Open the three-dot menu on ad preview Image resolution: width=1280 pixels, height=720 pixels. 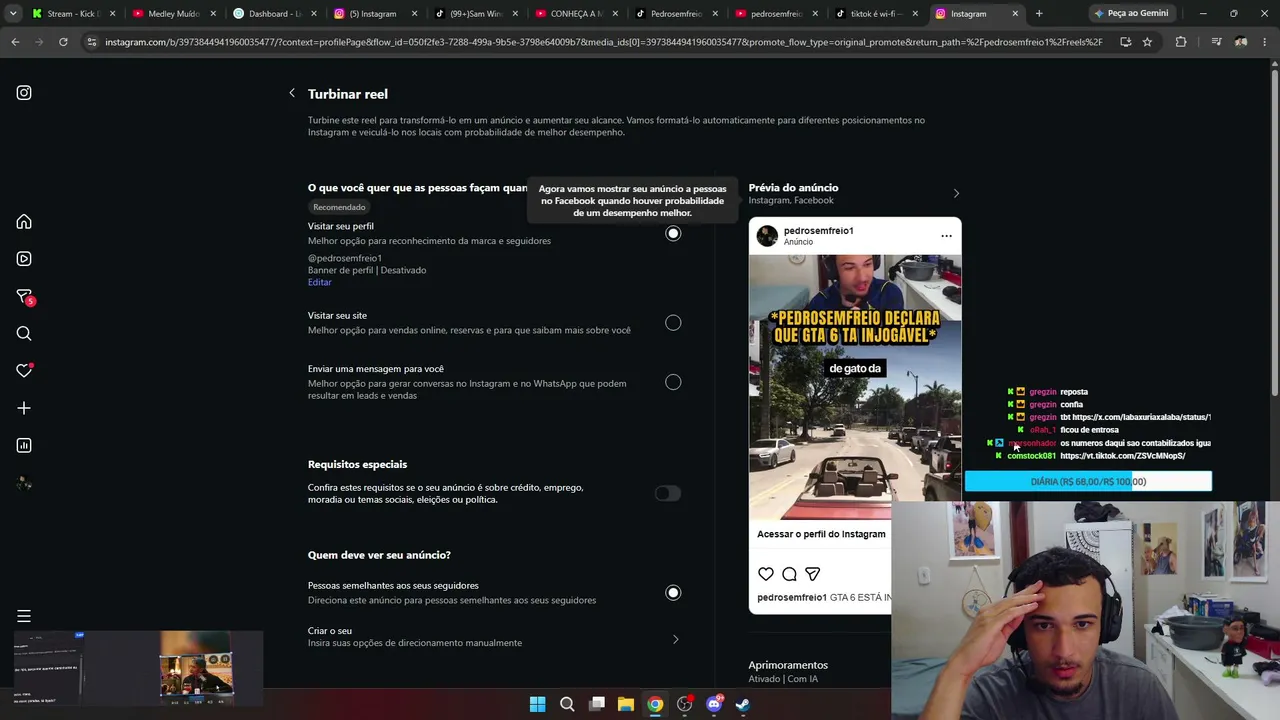(946, 236)
